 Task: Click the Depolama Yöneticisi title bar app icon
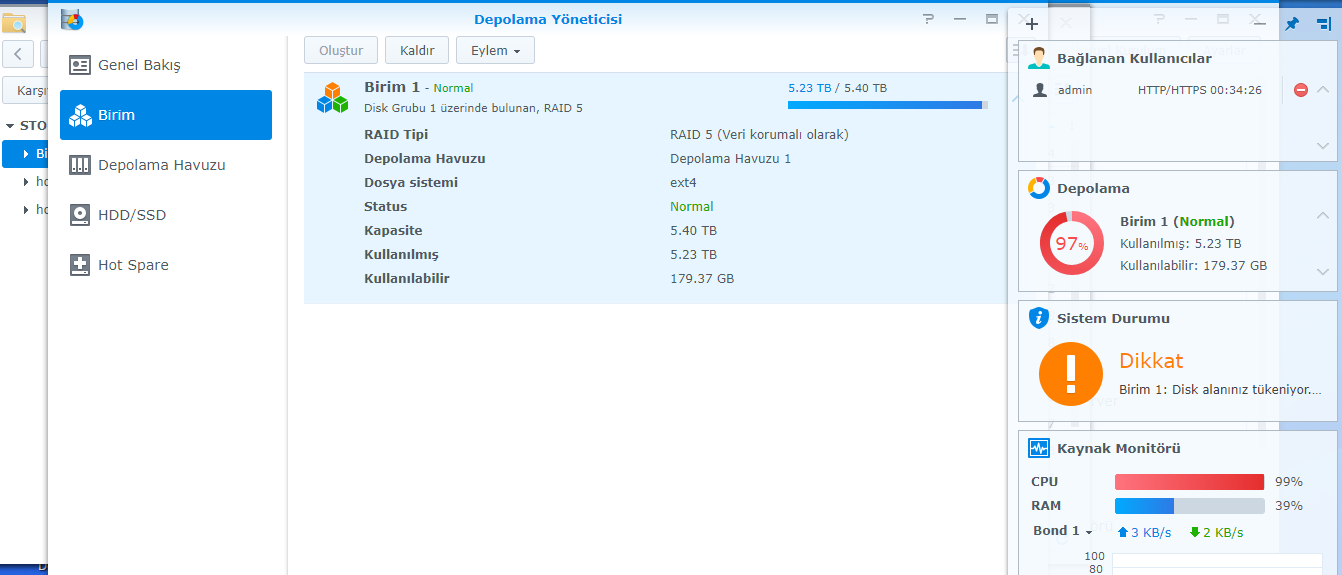click(72, 19)
